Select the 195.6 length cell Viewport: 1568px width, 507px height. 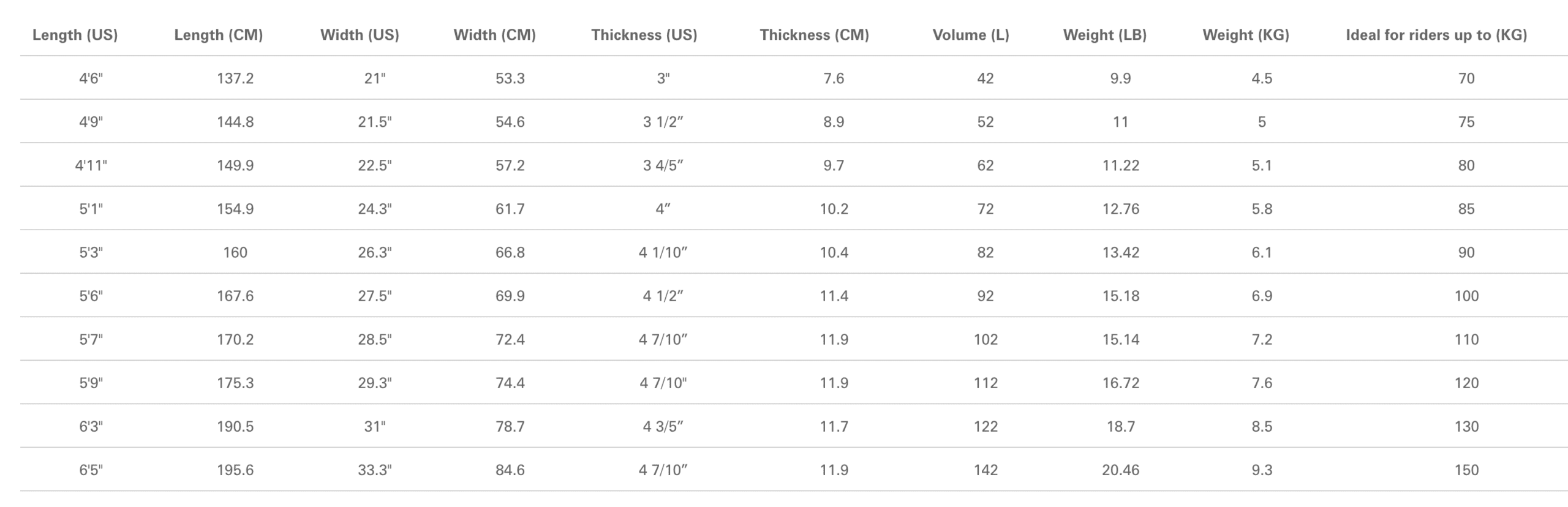click(x=235, y=470)
